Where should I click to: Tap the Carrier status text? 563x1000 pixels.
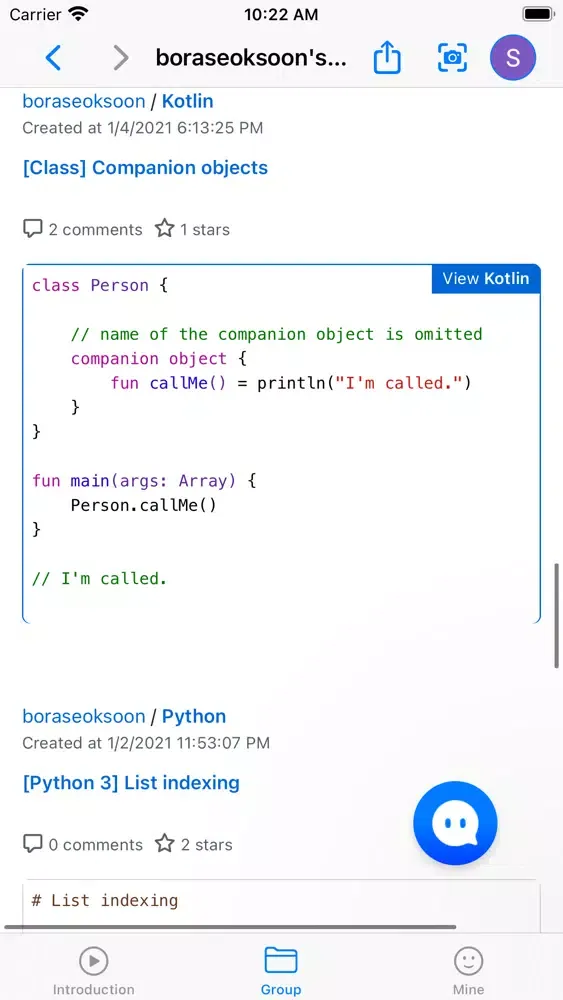click(35, 14)
